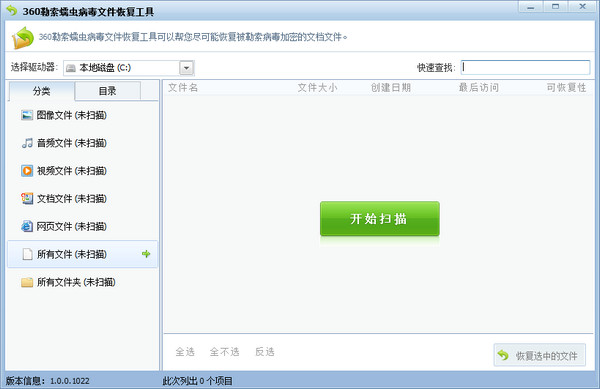Click the 全不选 deselect all link
600x389 pixels.
(x=225, y=352)
